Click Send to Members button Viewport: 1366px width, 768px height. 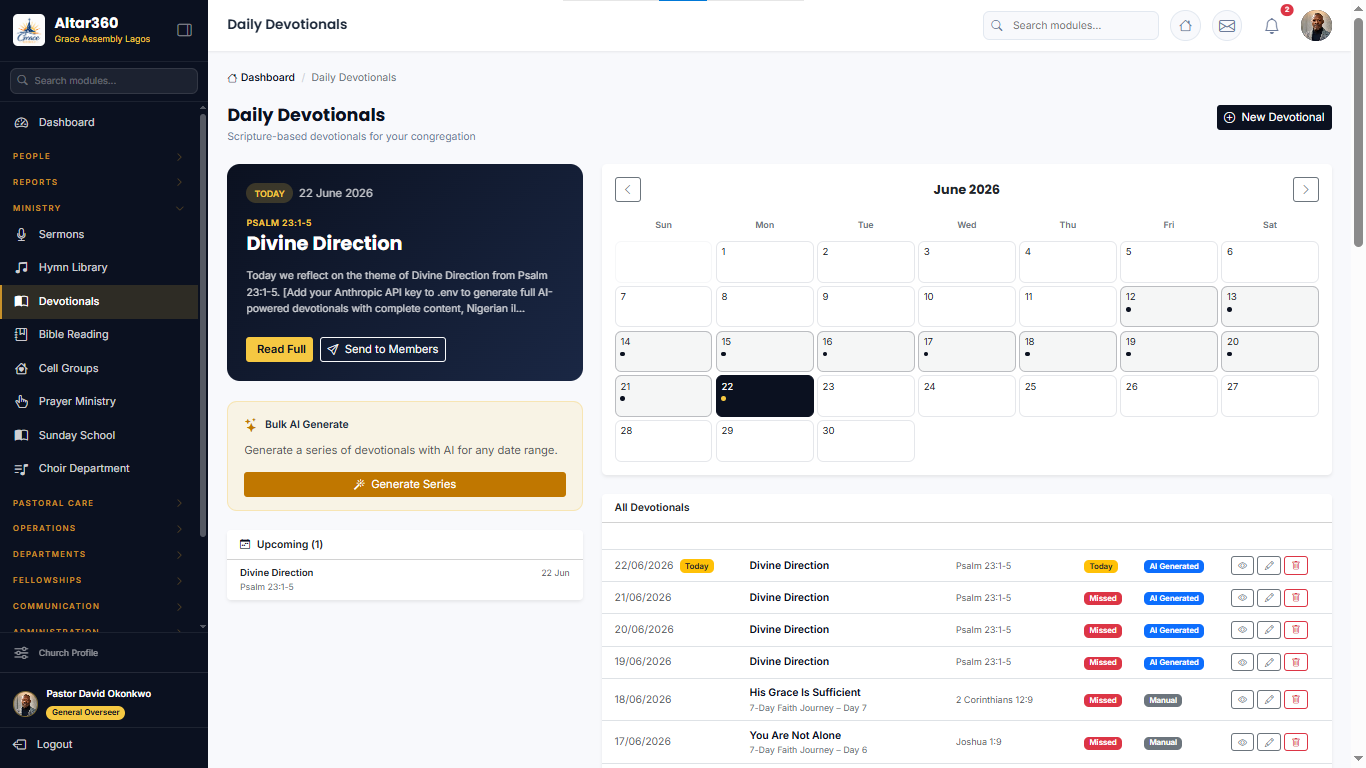[x=383, y=349]
